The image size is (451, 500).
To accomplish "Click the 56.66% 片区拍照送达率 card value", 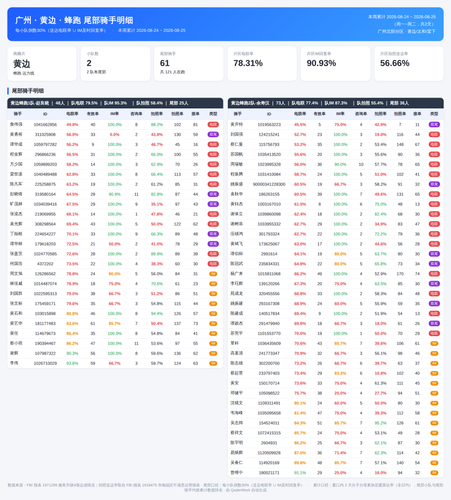I will point(395,63).
